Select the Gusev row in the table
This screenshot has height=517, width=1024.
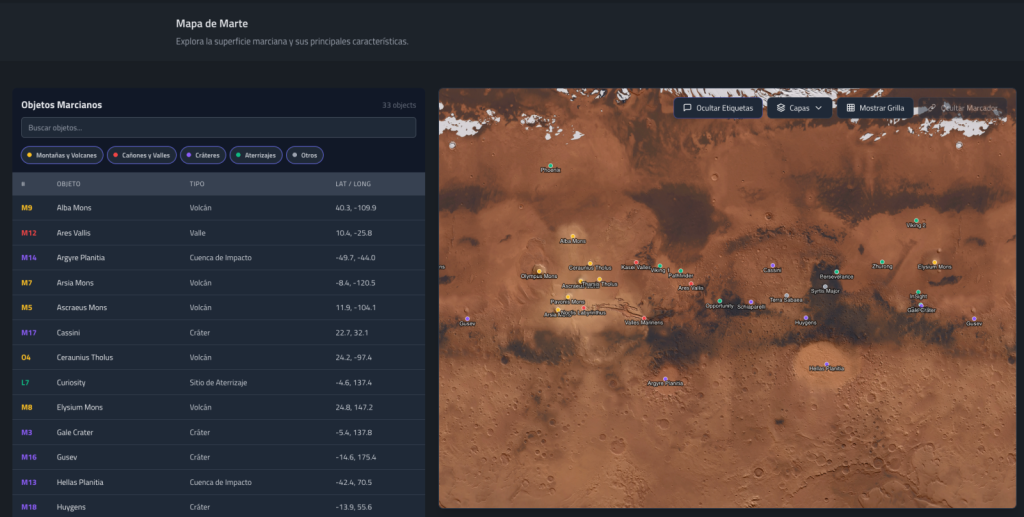coord(218,458)
